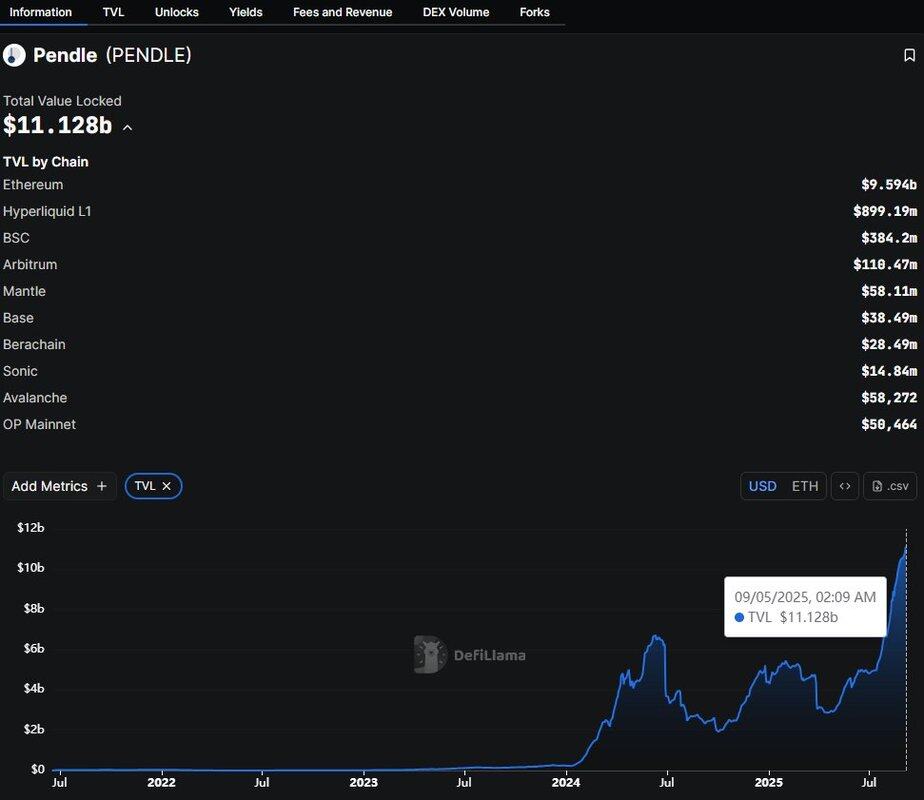924x800 pixels.
Task: Click the BSC chain label
Action: point(16,238)
